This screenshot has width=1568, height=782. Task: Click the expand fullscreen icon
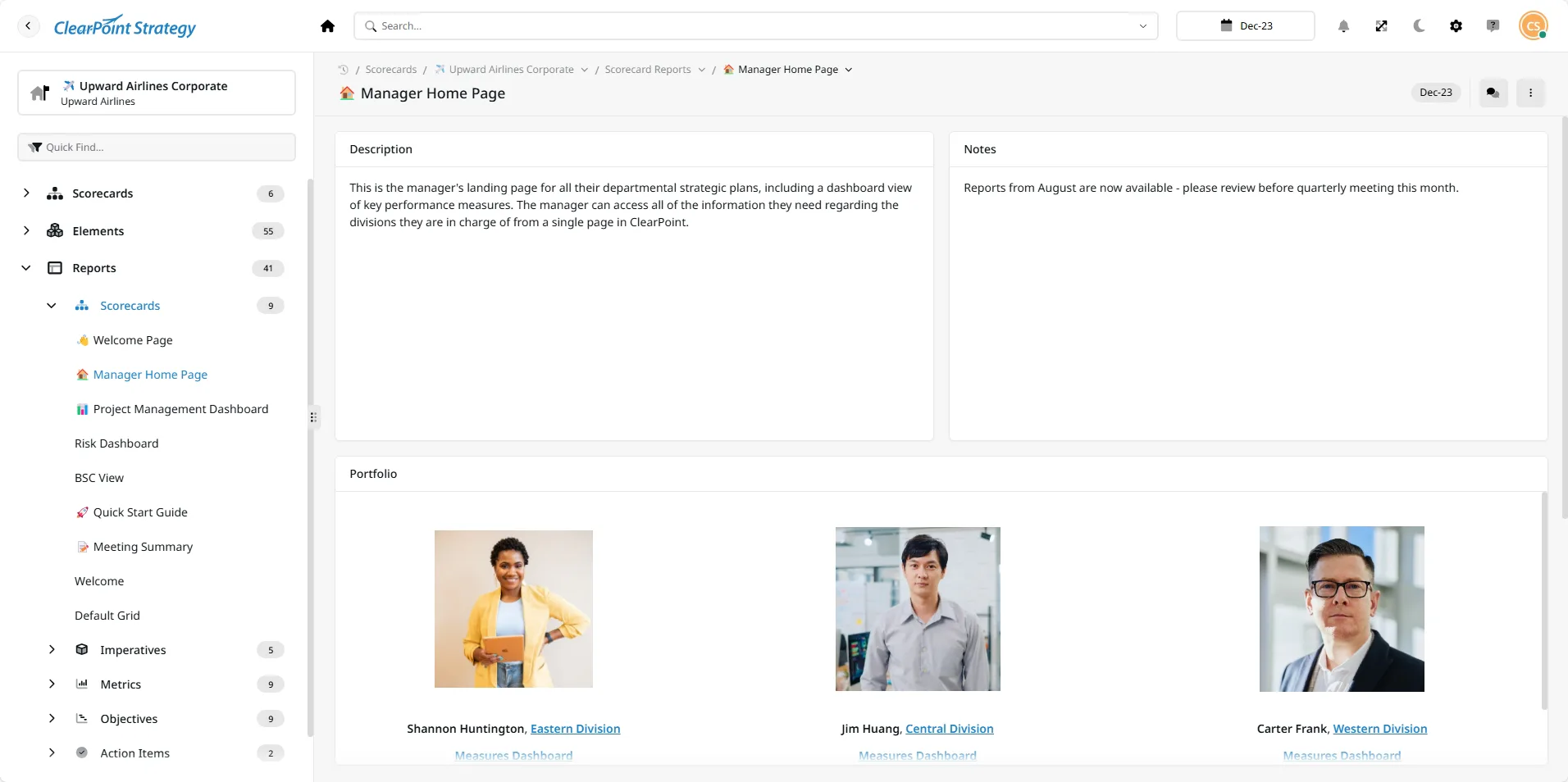click(x=1381, y=26)
